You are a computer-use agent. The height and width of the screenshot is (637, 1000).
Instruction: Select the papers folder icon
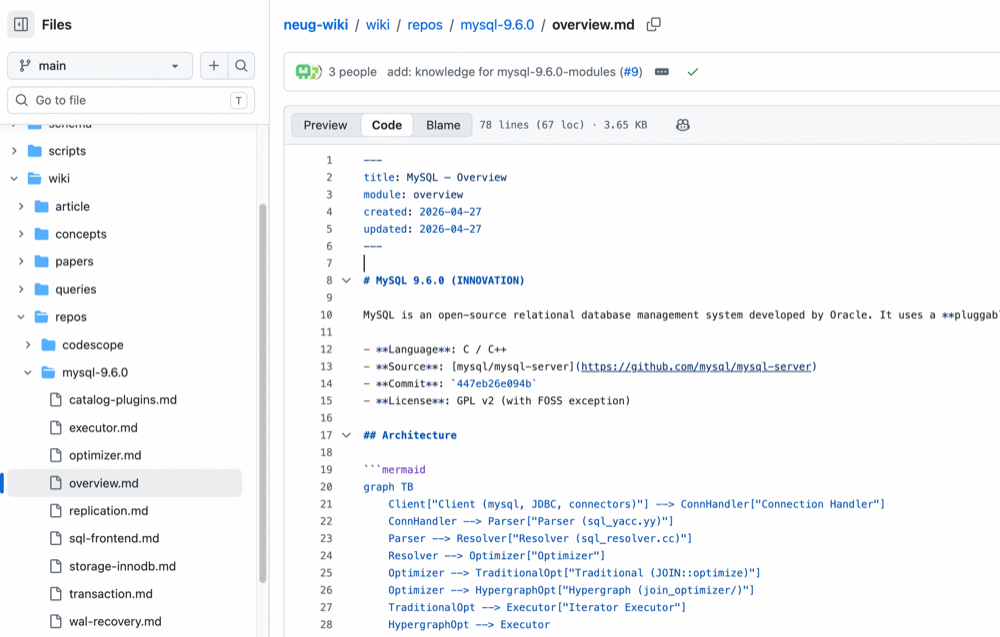click(x=41, y=261)
